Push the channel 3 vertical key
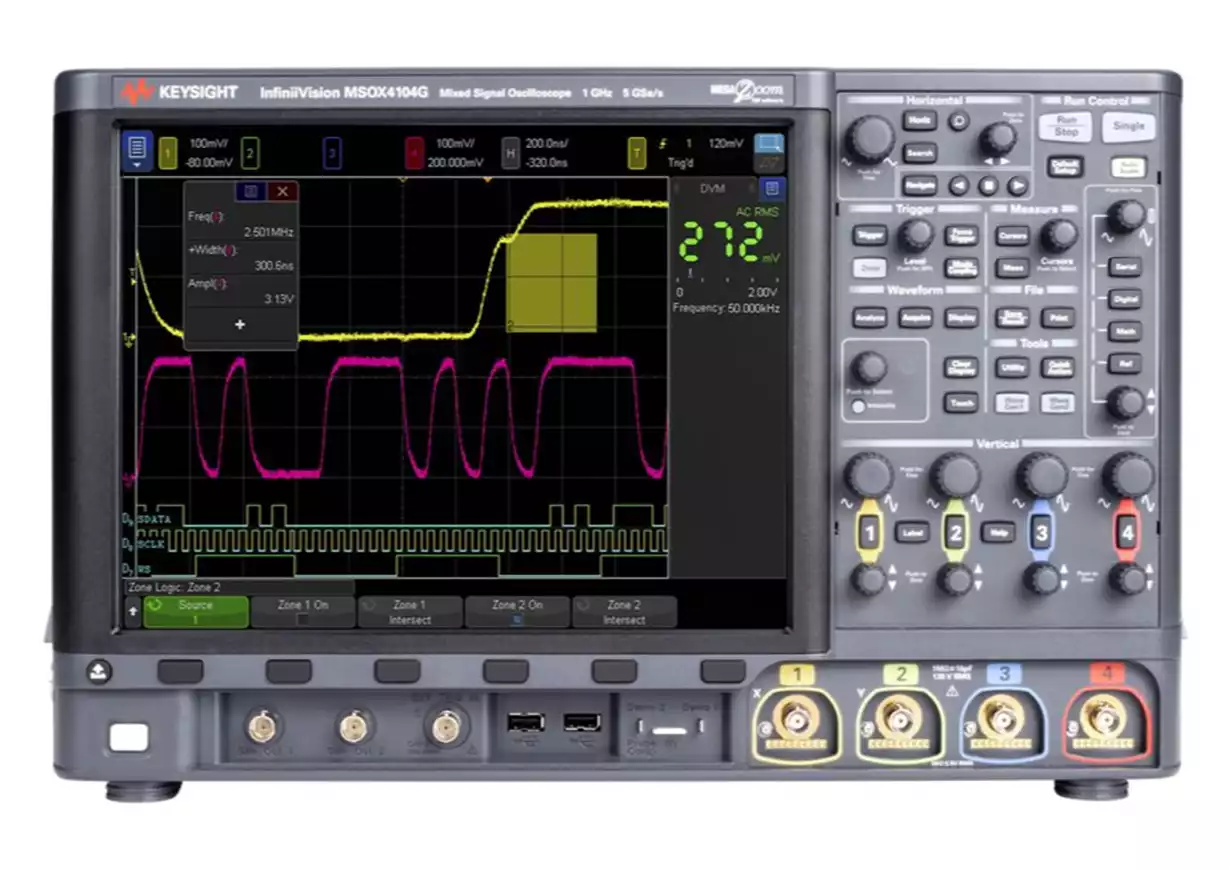The height and width of the screenshot is (870, 1230). 1041,533
